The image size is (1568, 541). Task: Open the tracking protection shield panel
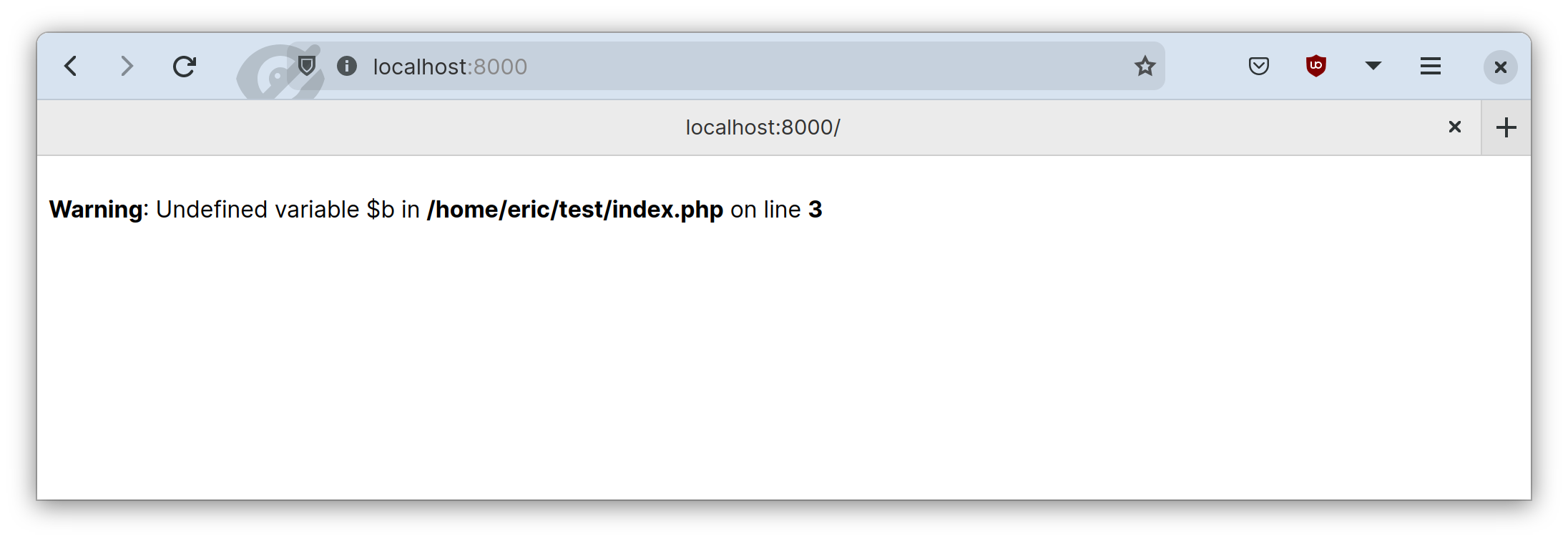308,66
